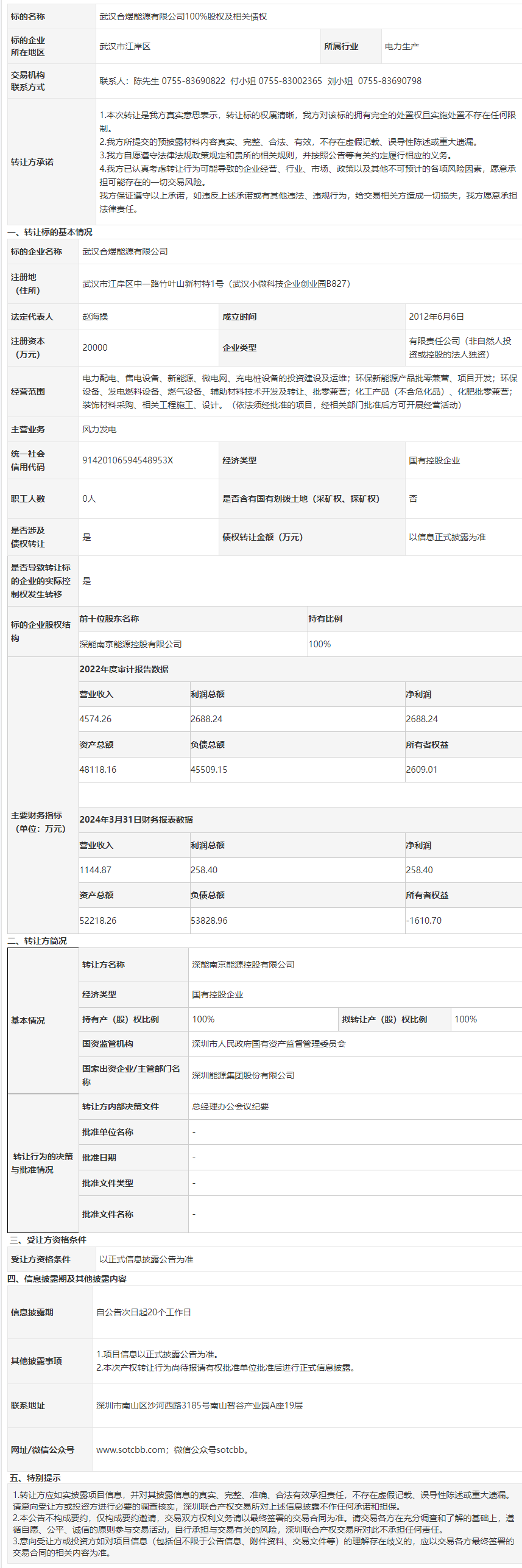The width and height of the screenshot is (522, 1568).
Task: Click the 经营范围 row label
Action: pyautogui.click(x=28, y=392)
